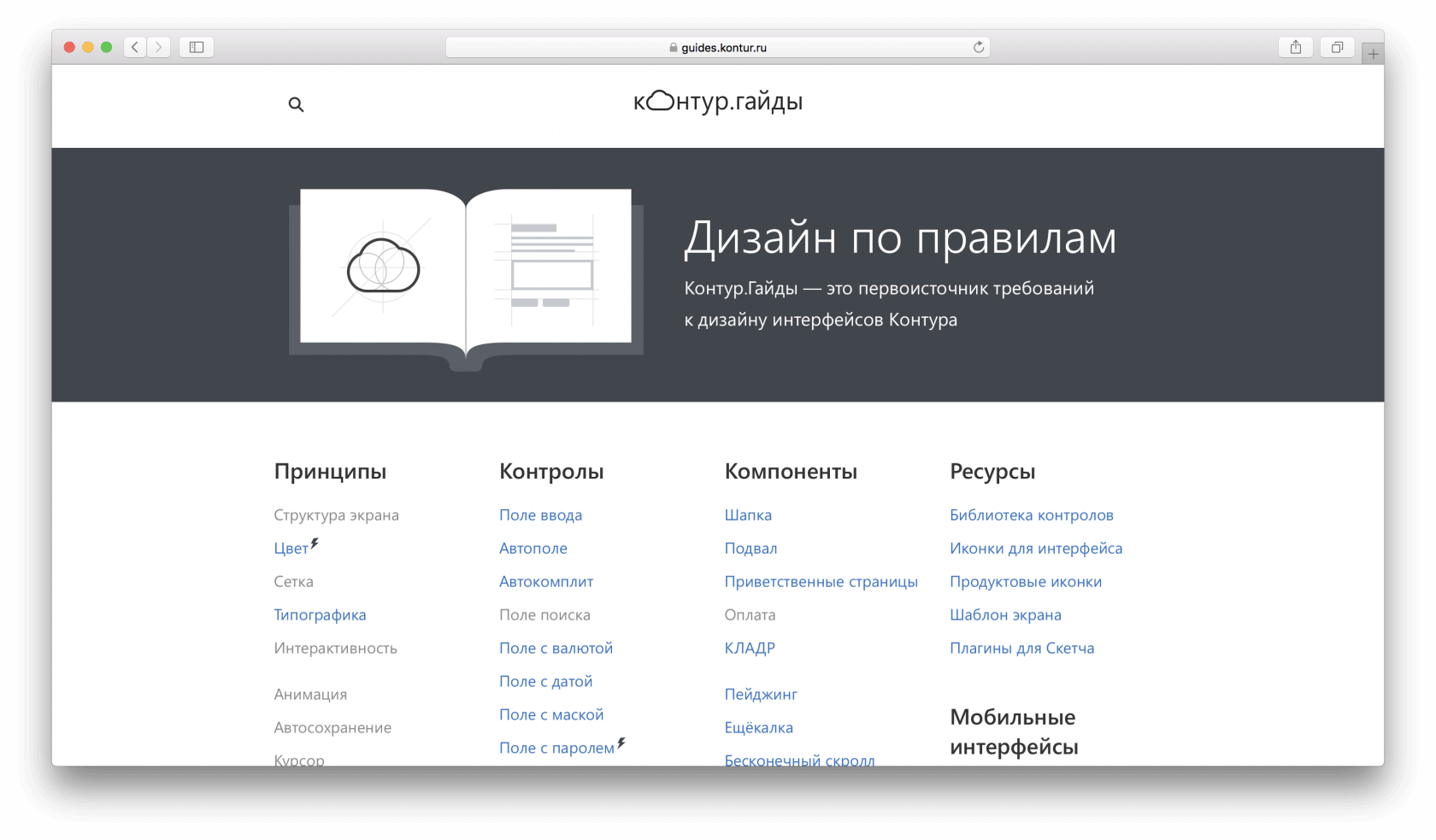This screenshot has width=1436, height=840.
Task: Open the Safari share button
Action: 1296,47
